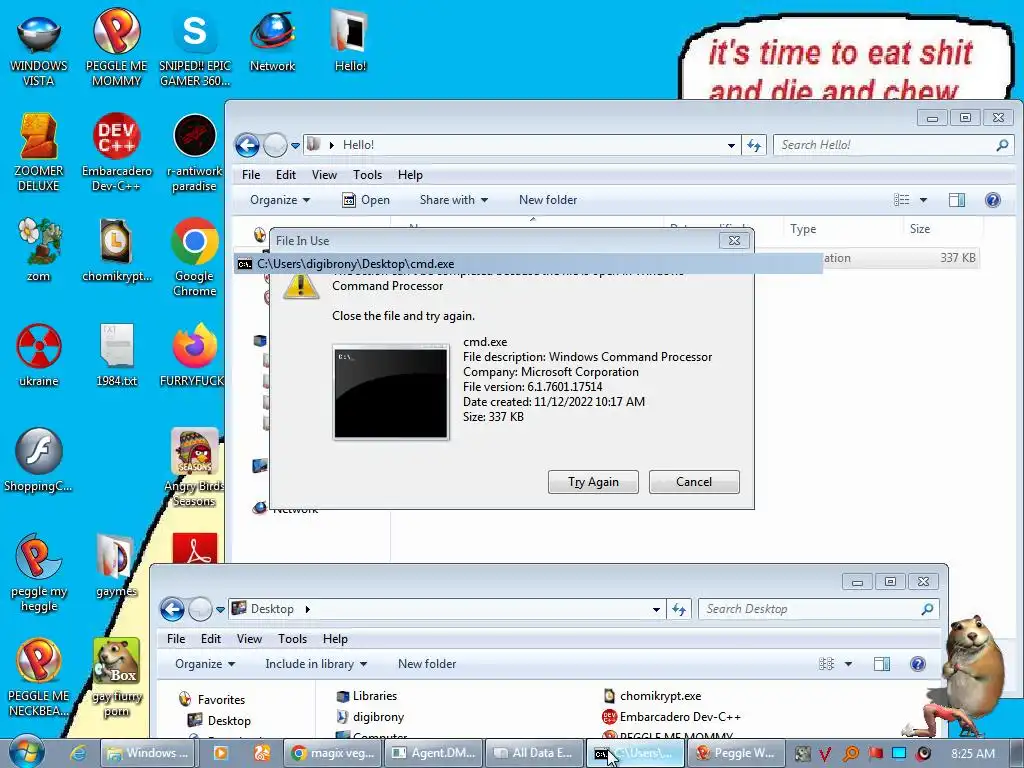The image size is (1024, 768).
Task: Open address history dropdown in Desktop window
Action: (x=656, y=609)
